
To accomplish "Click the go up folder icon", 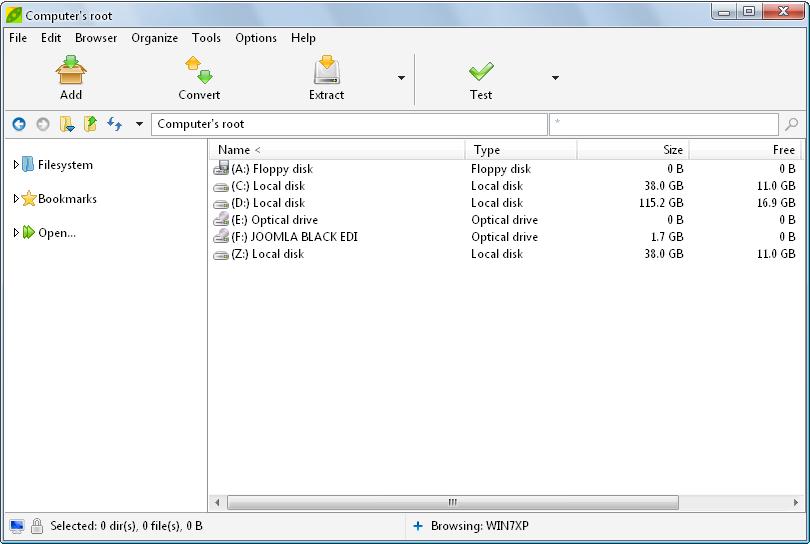I will [x=90, y=124].
